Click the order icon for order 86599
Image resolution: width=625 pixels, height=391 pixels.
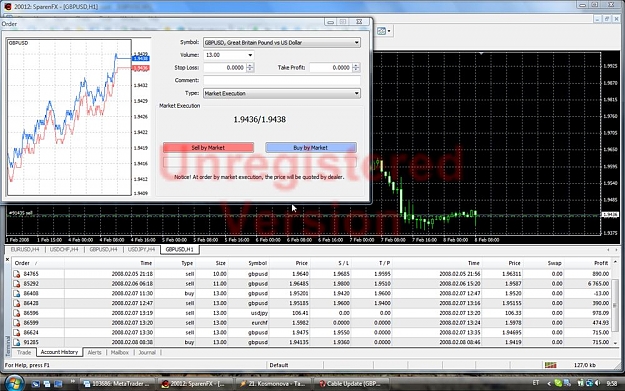pyautogui.click(x=17, y=323)
